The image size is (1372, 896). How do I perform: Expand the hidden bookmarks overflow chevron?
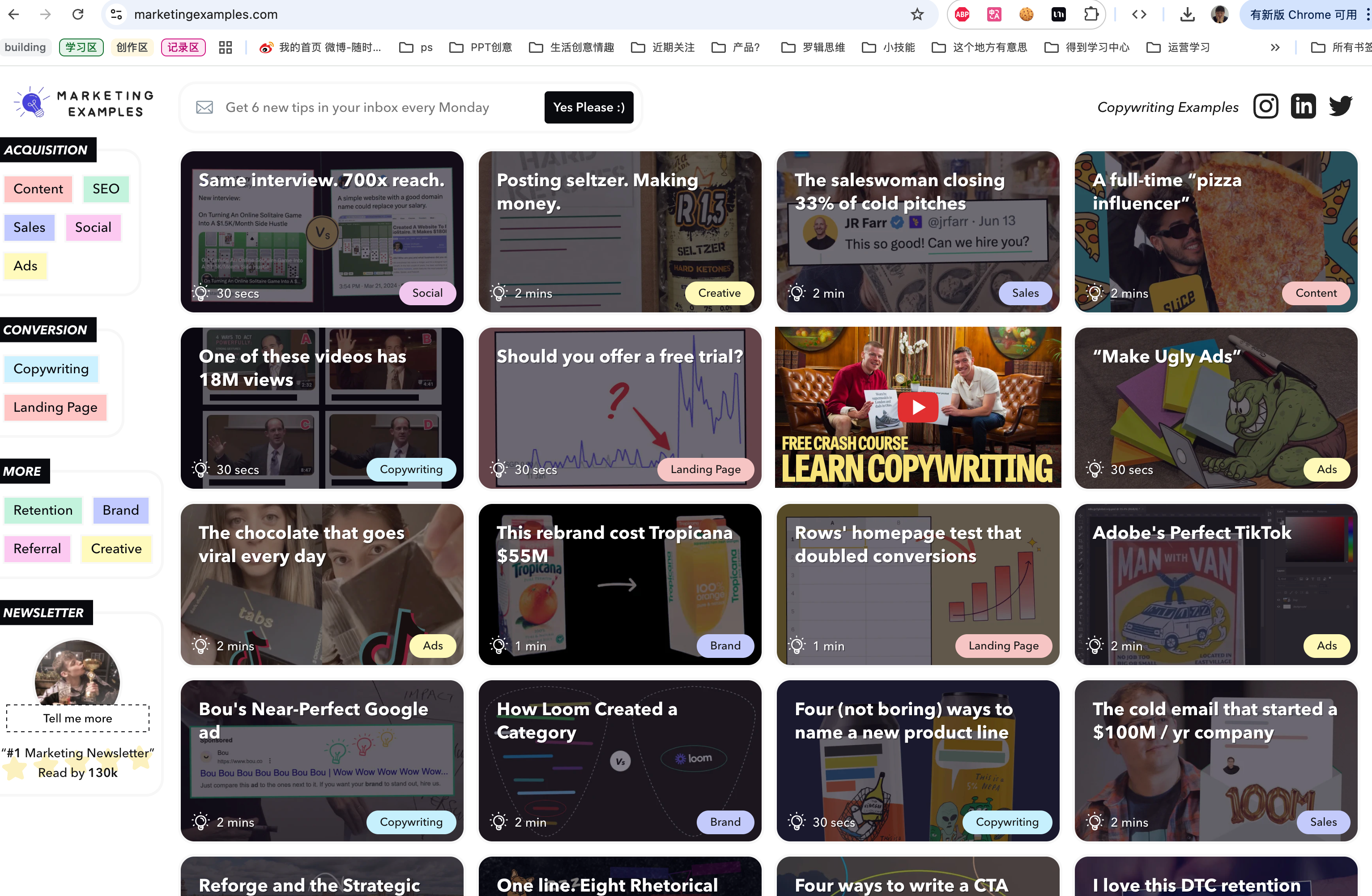(x=1275, y=47)
